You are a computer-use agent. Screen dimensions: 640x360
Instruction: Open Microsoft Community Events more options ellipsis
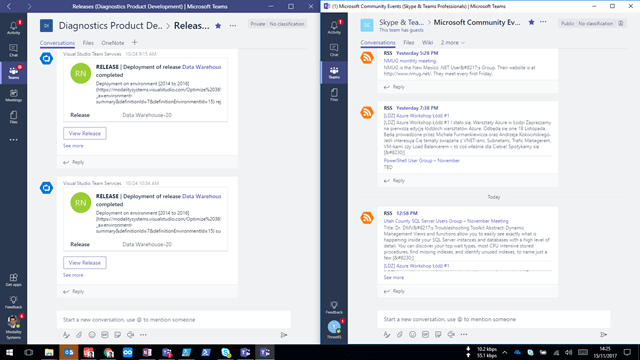543,22
